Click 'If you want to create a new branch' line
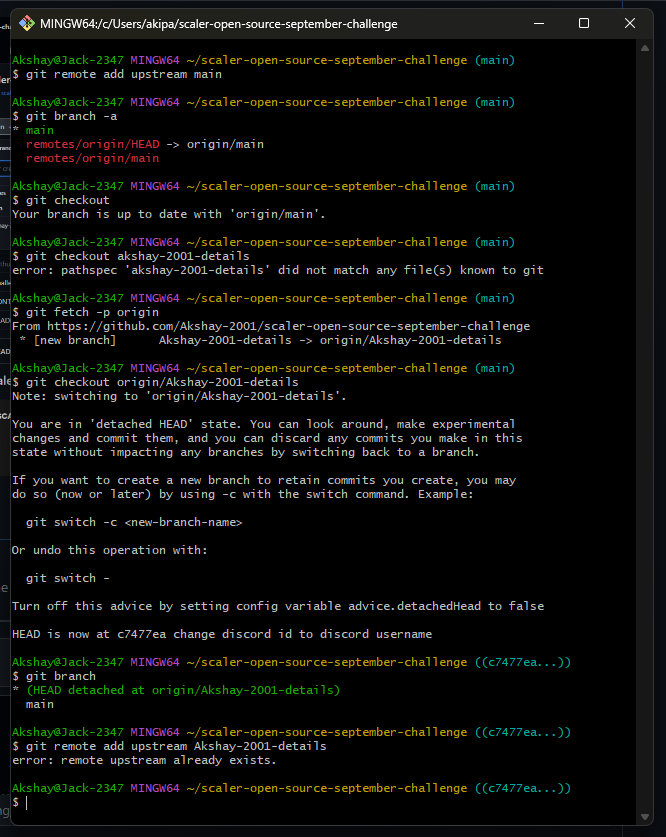Screen dimensions: 666x837 (264, 480)
